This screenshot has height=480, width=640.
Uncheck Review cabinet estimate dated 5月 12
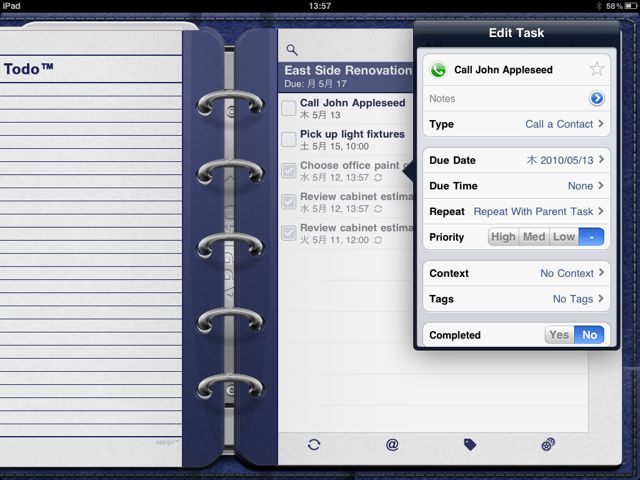click(x=289, y=202)
